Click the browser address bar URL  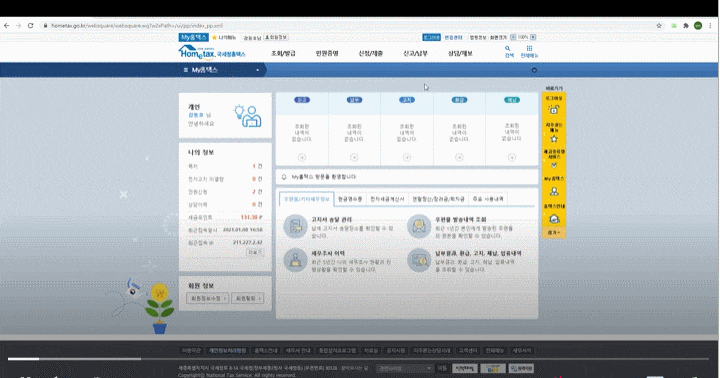pos(137,26)
